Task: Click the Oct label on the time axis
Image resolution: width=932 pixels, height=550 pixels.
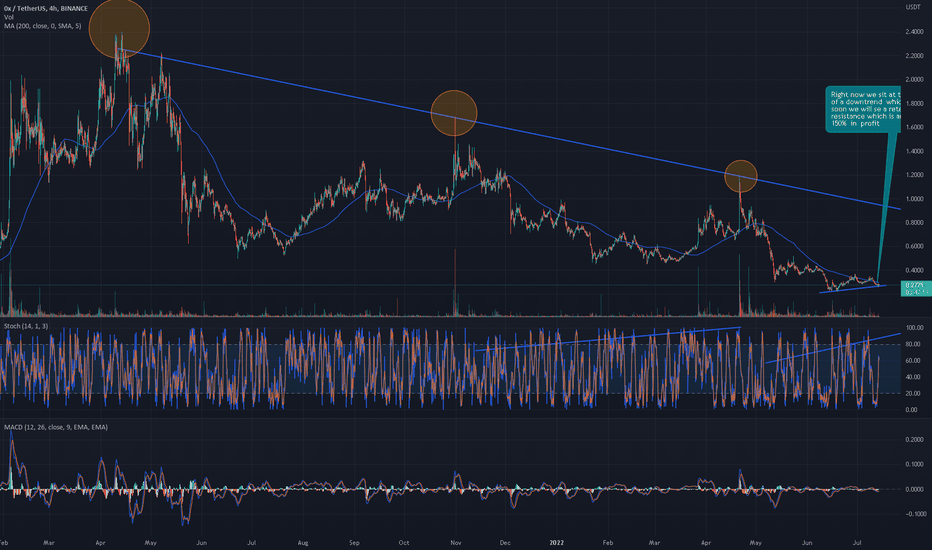Action: pyautogui.click(x=404, y=542)
